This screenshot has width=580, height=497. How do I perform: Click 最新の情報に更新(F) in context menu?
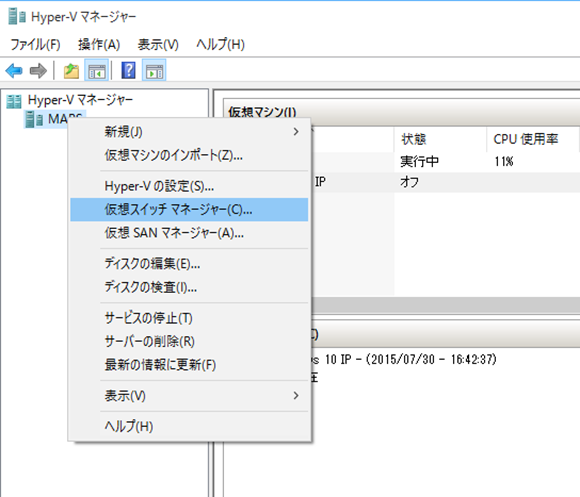(x=189, y=365)
